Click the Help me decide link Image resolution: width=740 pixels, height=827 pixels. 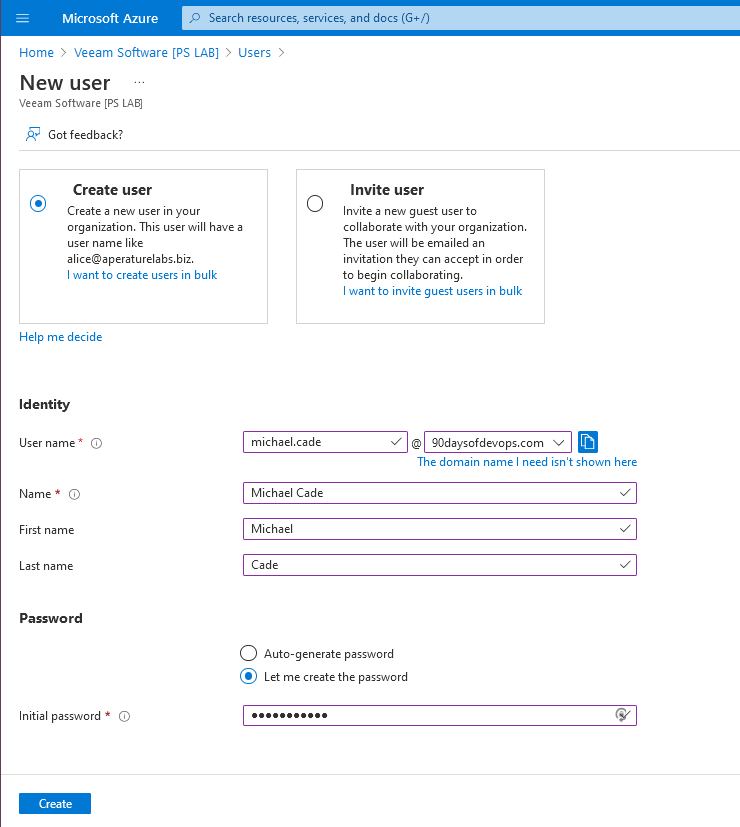coord(60,337)
